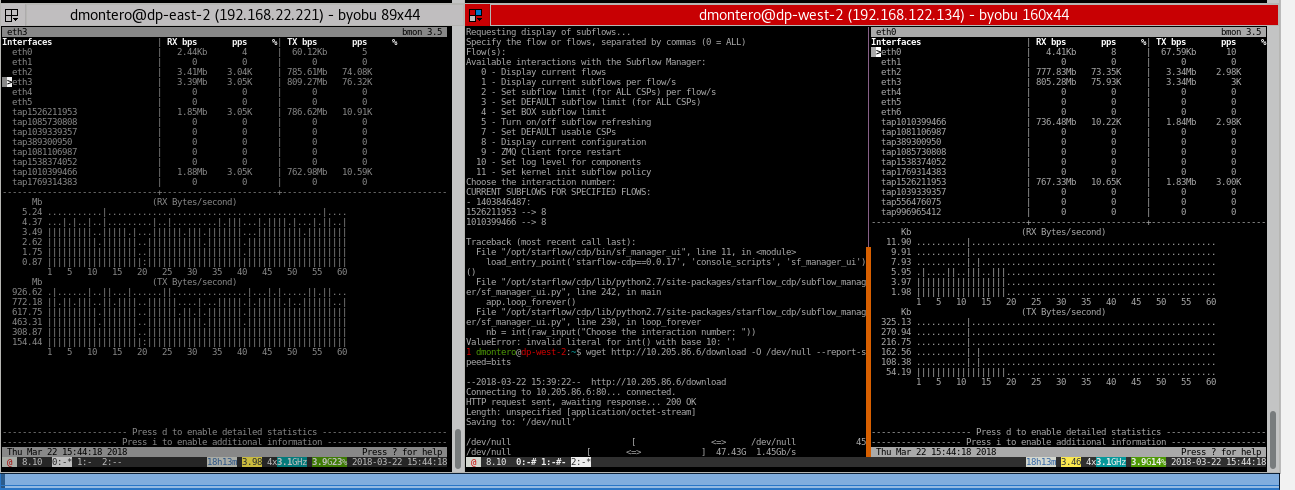Image resolution: width=1295 pixels, height=490 pixels.
Task: Select tap1526211953 in the dp-east-2 window
Action: pos(44,111)
